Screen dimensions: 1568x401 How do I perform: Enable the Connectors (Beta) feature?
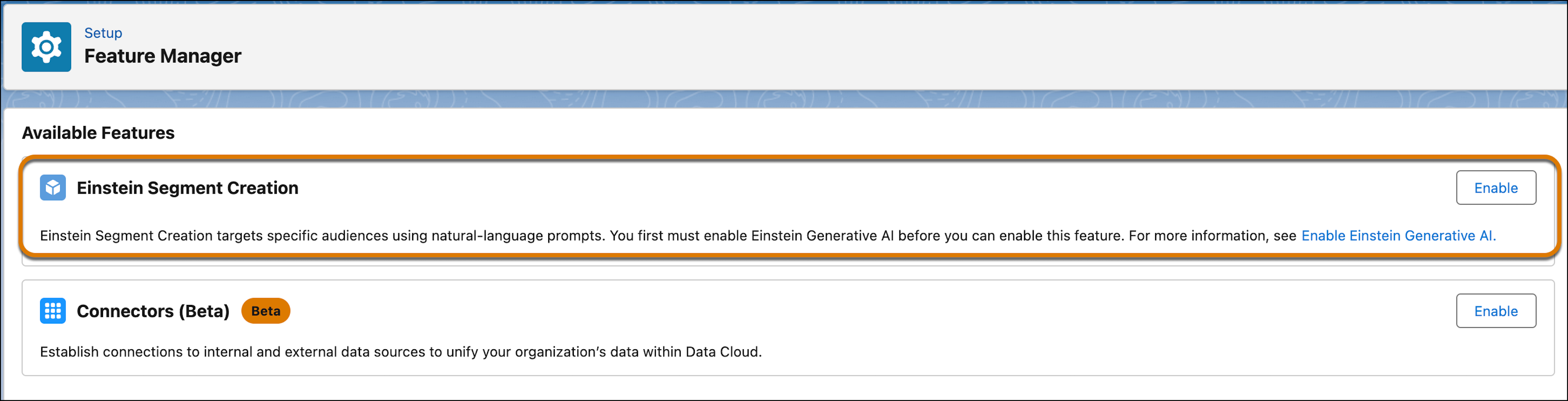coord(1495,311)
